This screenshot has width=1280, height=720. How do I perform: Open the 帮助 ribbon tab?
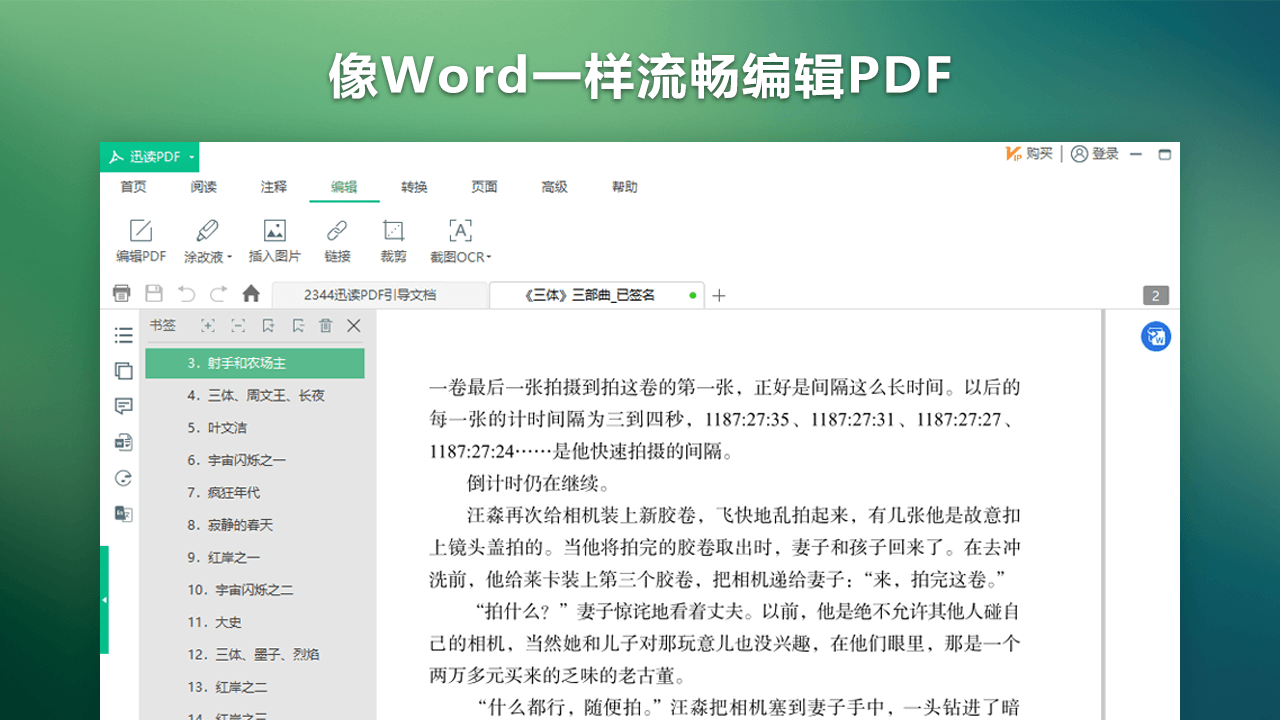(624, 187)
